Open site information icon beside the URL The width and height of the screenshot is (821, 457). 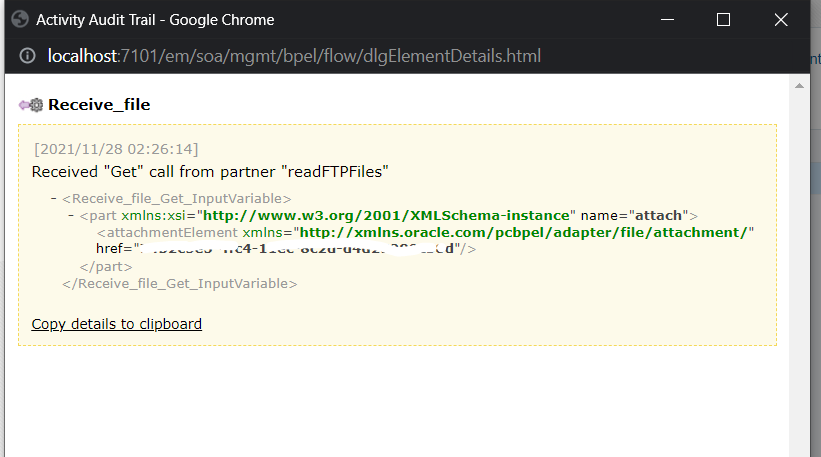pos(27,56)
